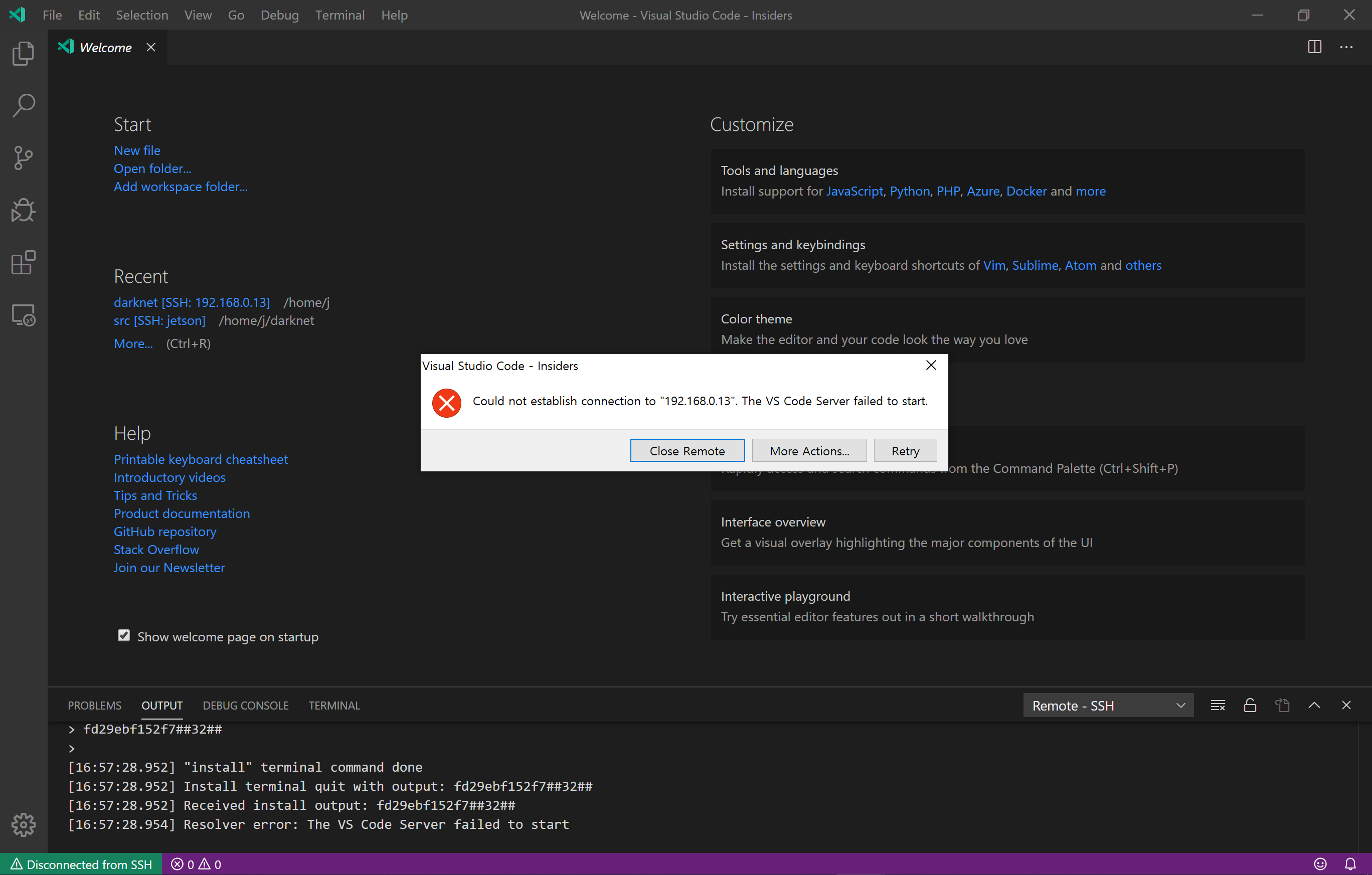Click Disconnected from SSH status bar indicator
The height and width of the screenshot is (875, 1372).
click(x=81, y=864)
